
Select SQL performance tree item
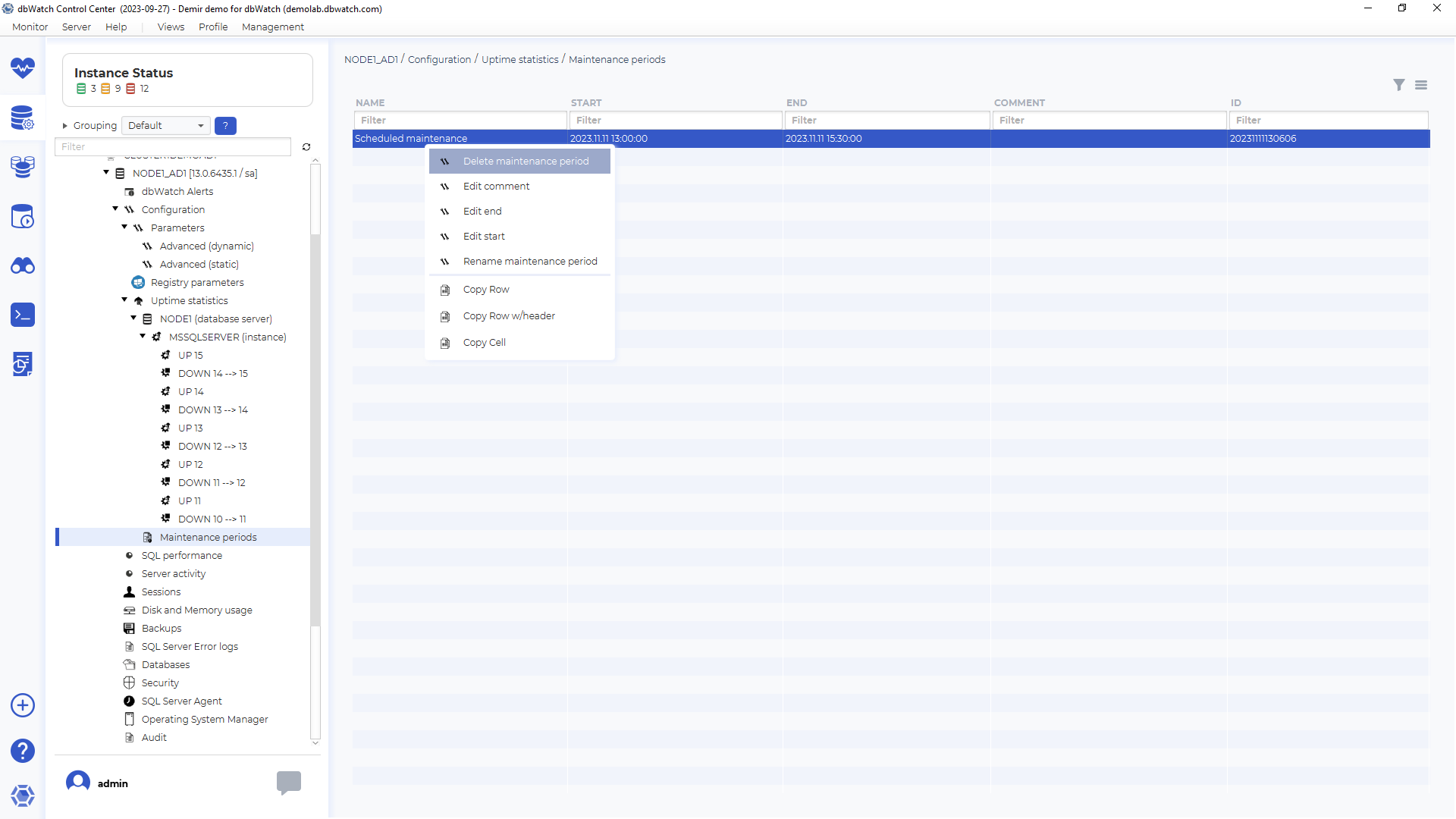tap(182, 556)
